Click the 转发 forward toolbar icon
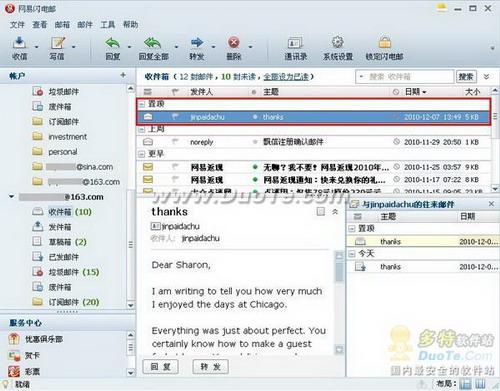Image resolution: width=500 pixels, height=391 pixels. coord(197,42)
